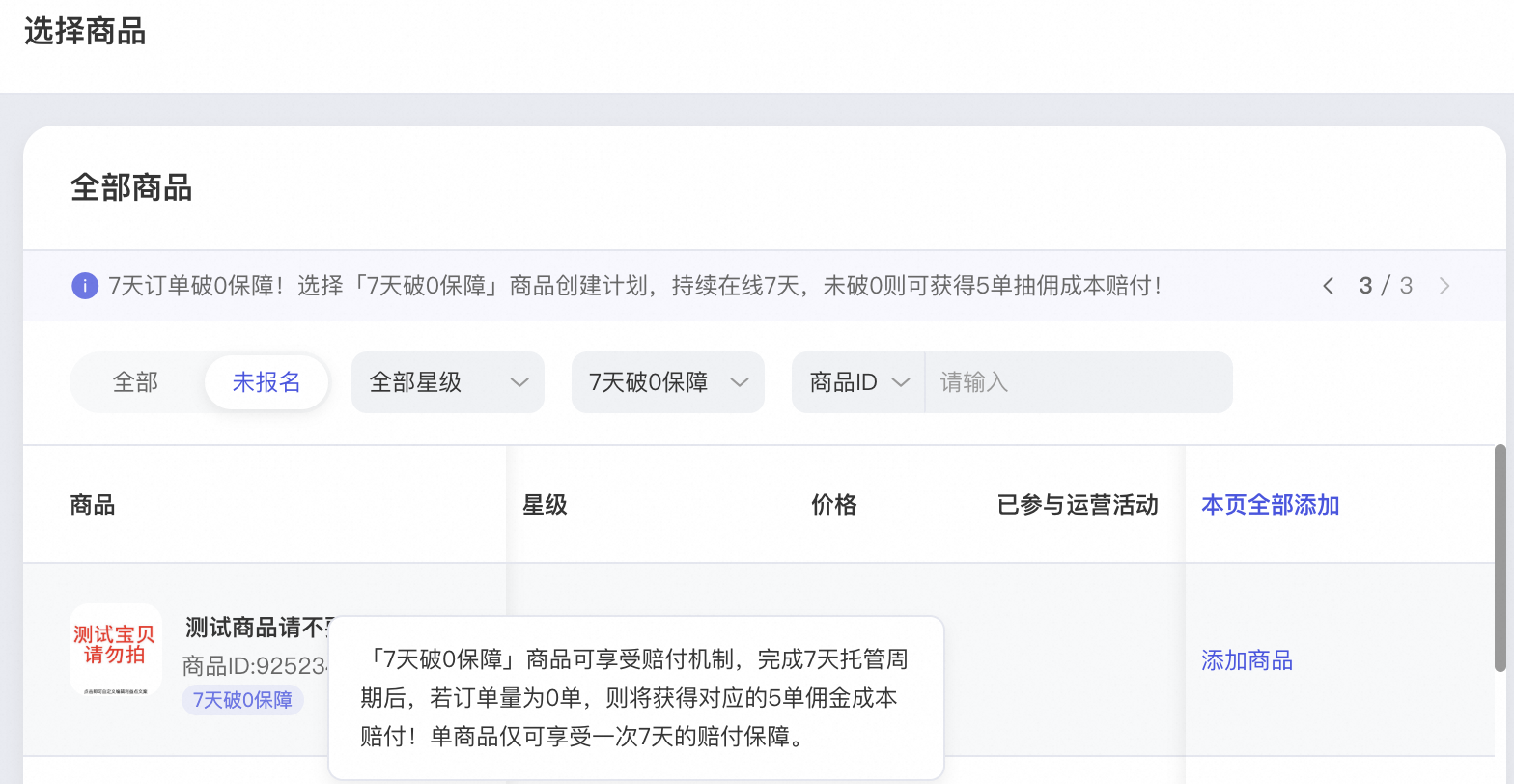The height and width of the screenshot is (784, 1514).
Task: Click the 3 / 3 notice page indicator
Action: pos(1386,286)
